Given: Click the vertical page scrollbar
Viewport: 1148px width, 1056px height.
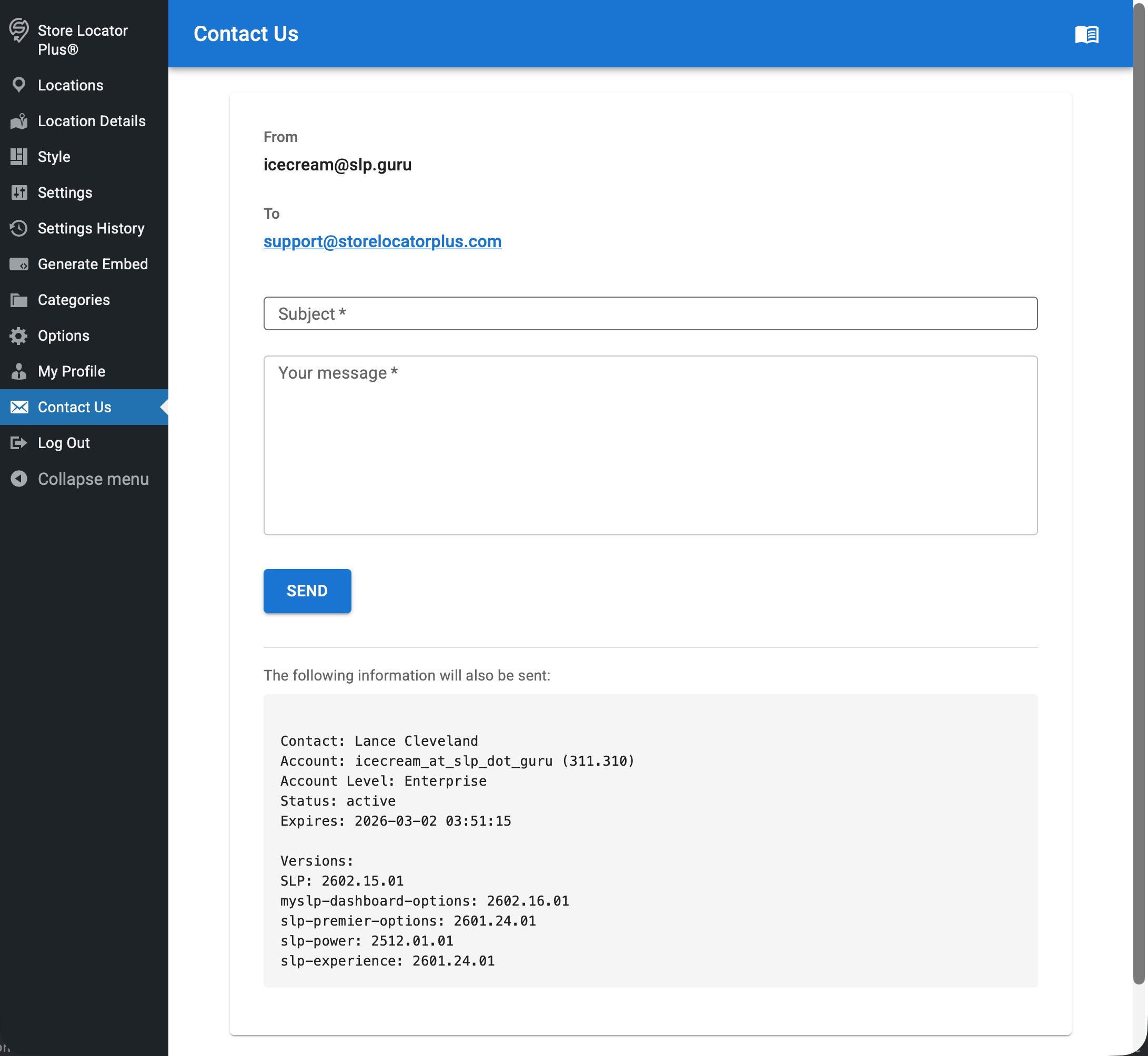Looking at the screenshot, I should coord(1140,491).
